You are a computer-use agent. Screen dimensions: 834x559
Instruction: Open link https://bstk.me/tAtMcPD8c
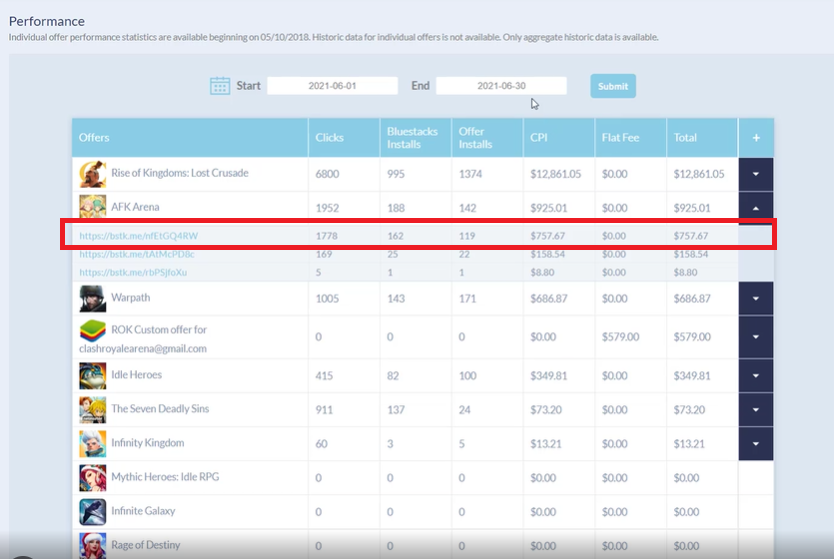[137, 254]
